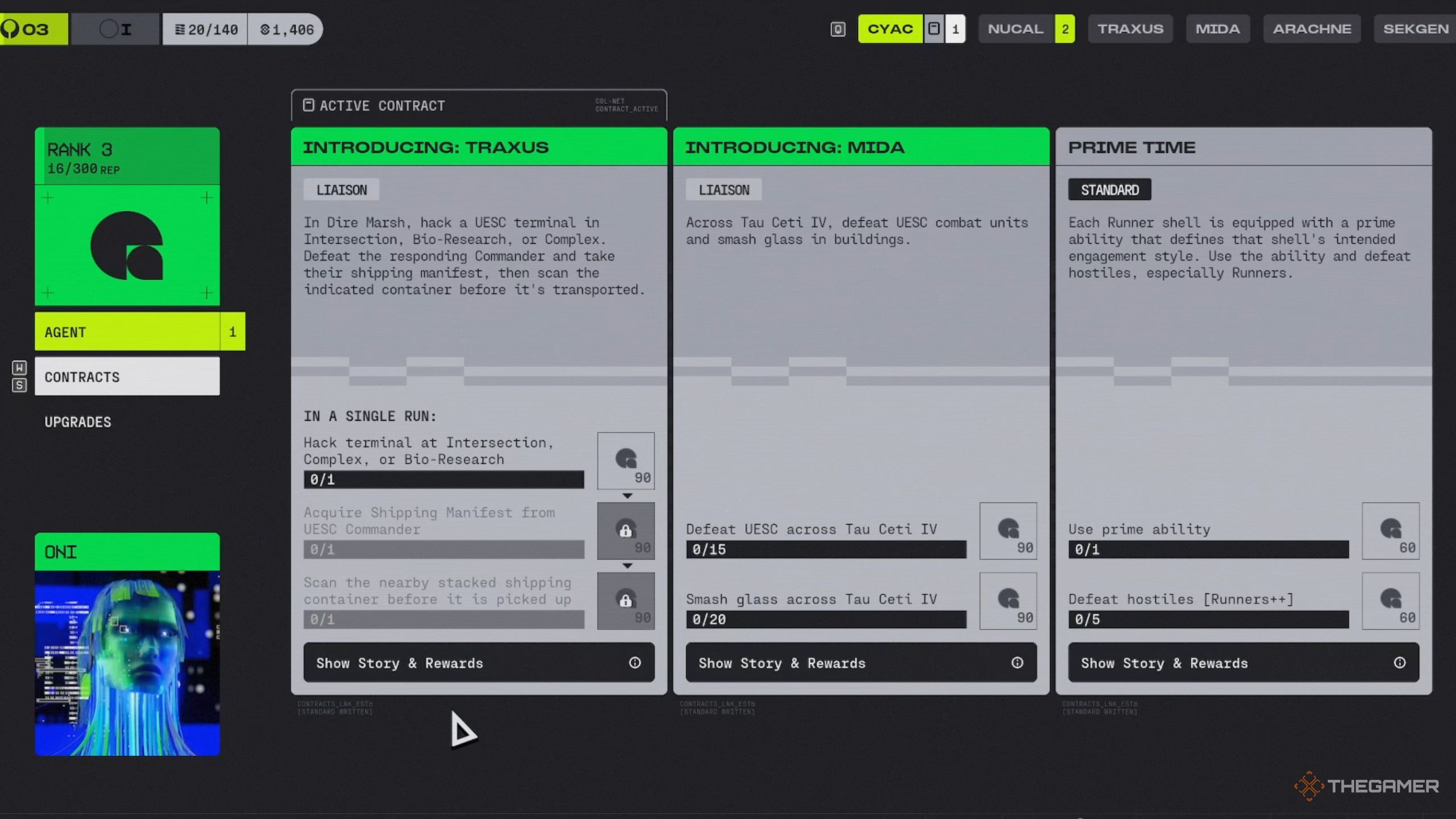The image size is (1456, 819).
Task: Open the ARACHNE faction tab
Action: point(1312,29)
